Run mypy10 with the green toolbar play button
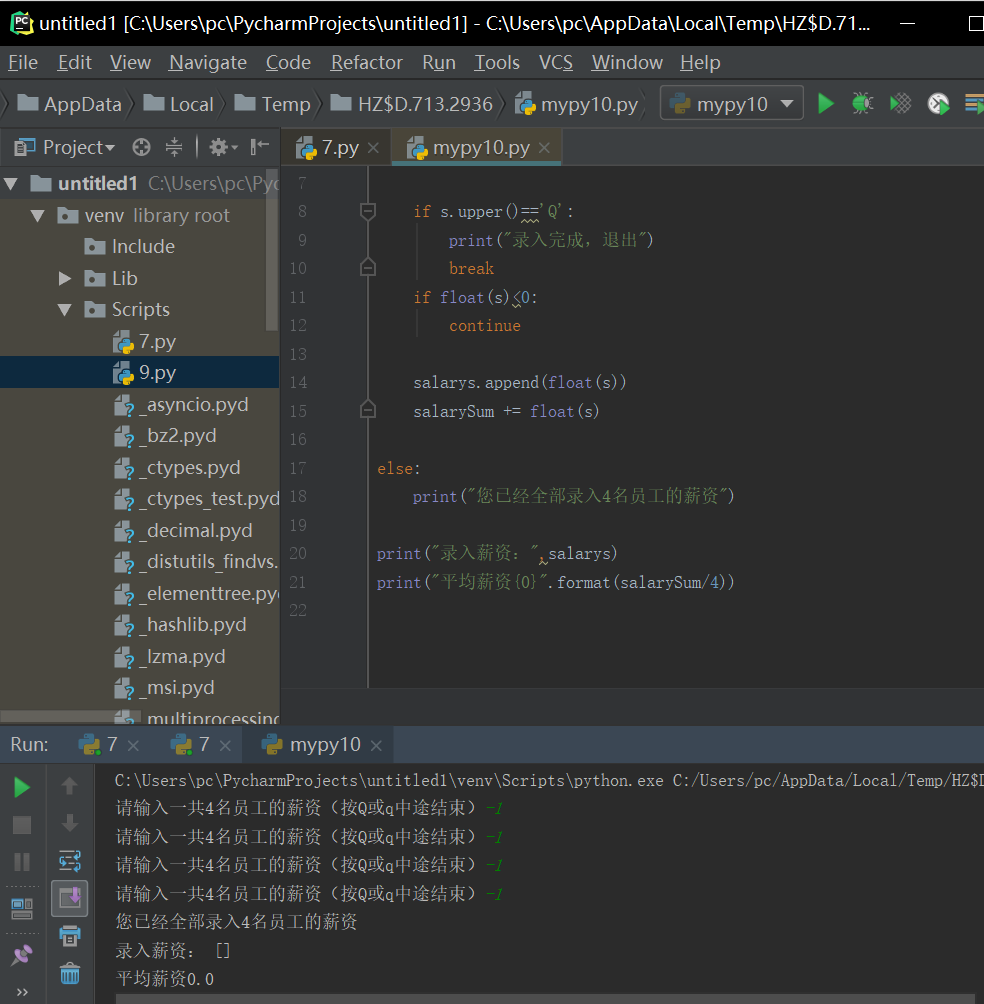This screenshot has width=984, height=1004. tap(826, 103)
